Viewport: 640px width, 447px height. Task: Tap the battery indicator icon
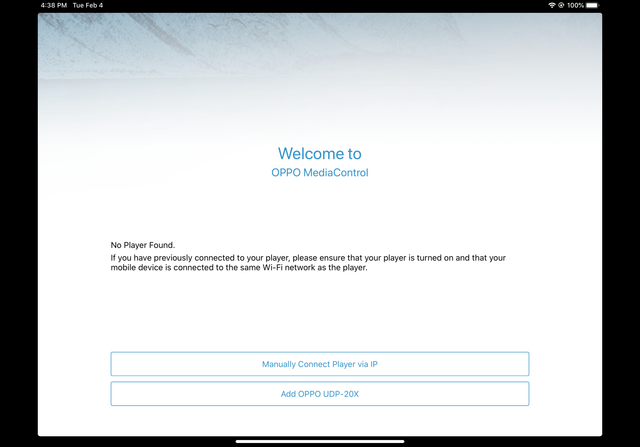(x=593, y=5)
